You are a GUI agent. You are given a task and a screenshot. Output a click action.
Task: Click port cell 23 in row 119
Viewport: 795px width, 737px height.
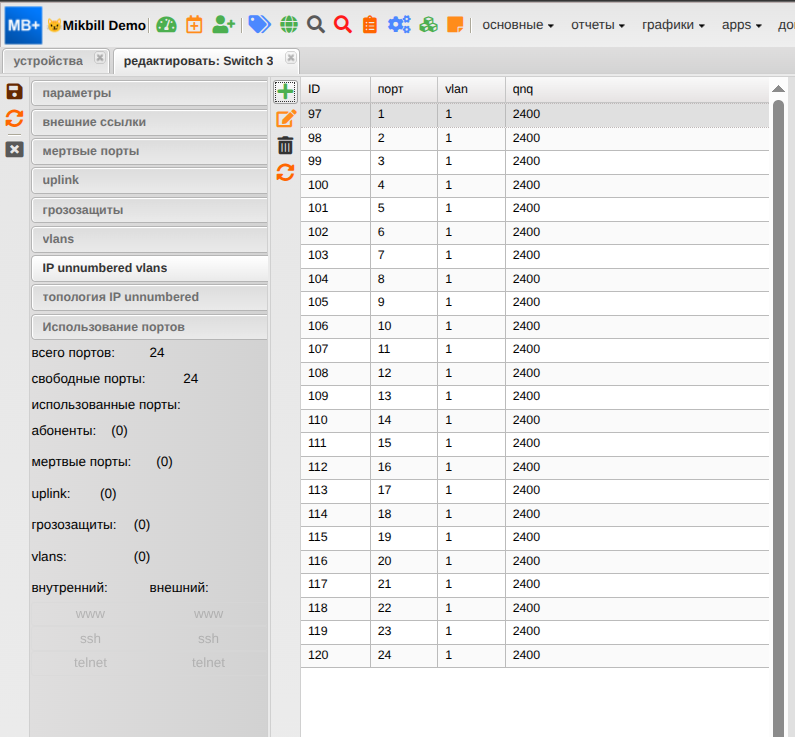tap(404, 631)
